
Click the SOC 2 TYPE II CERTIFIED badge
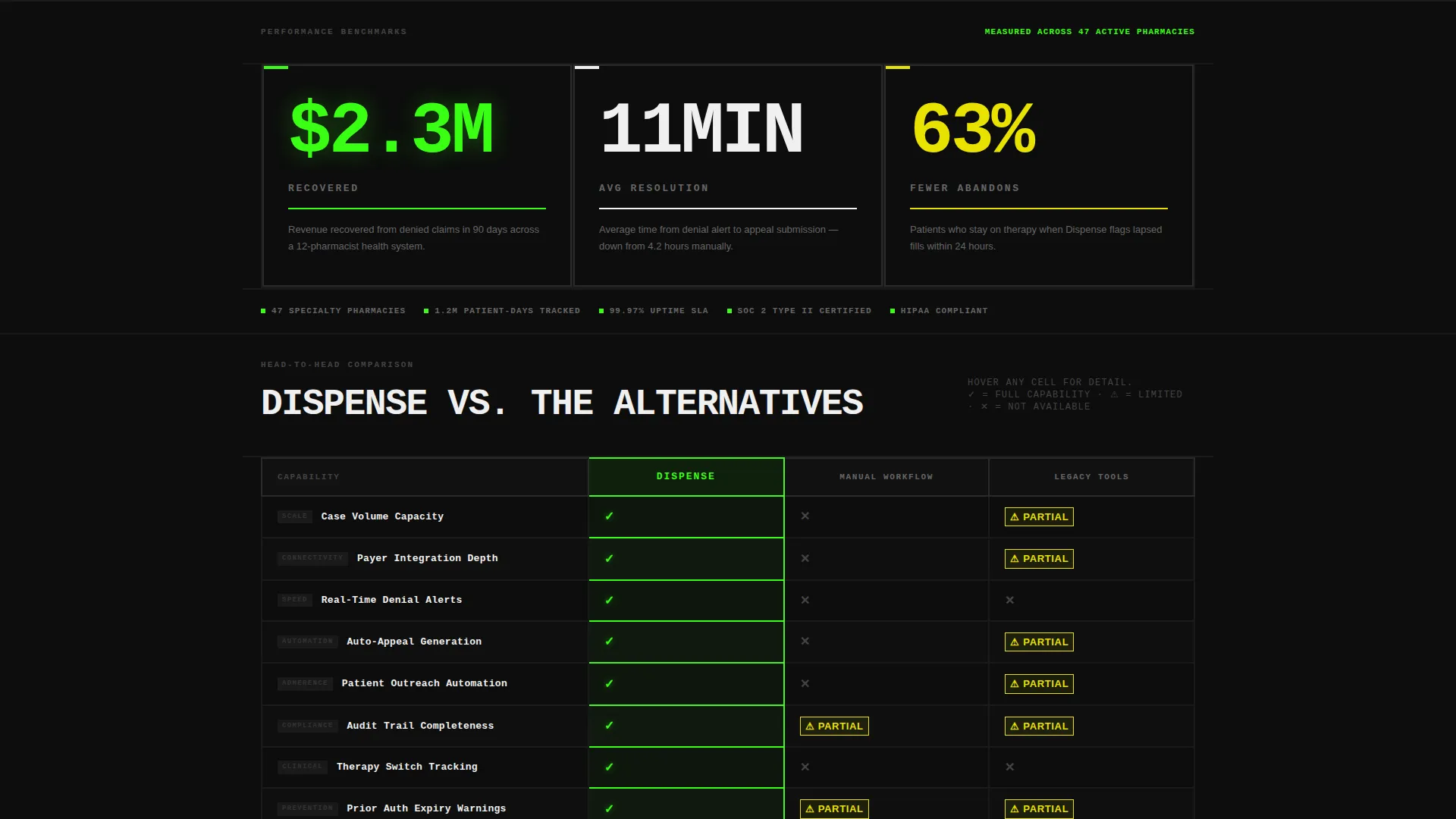point(799,311)
